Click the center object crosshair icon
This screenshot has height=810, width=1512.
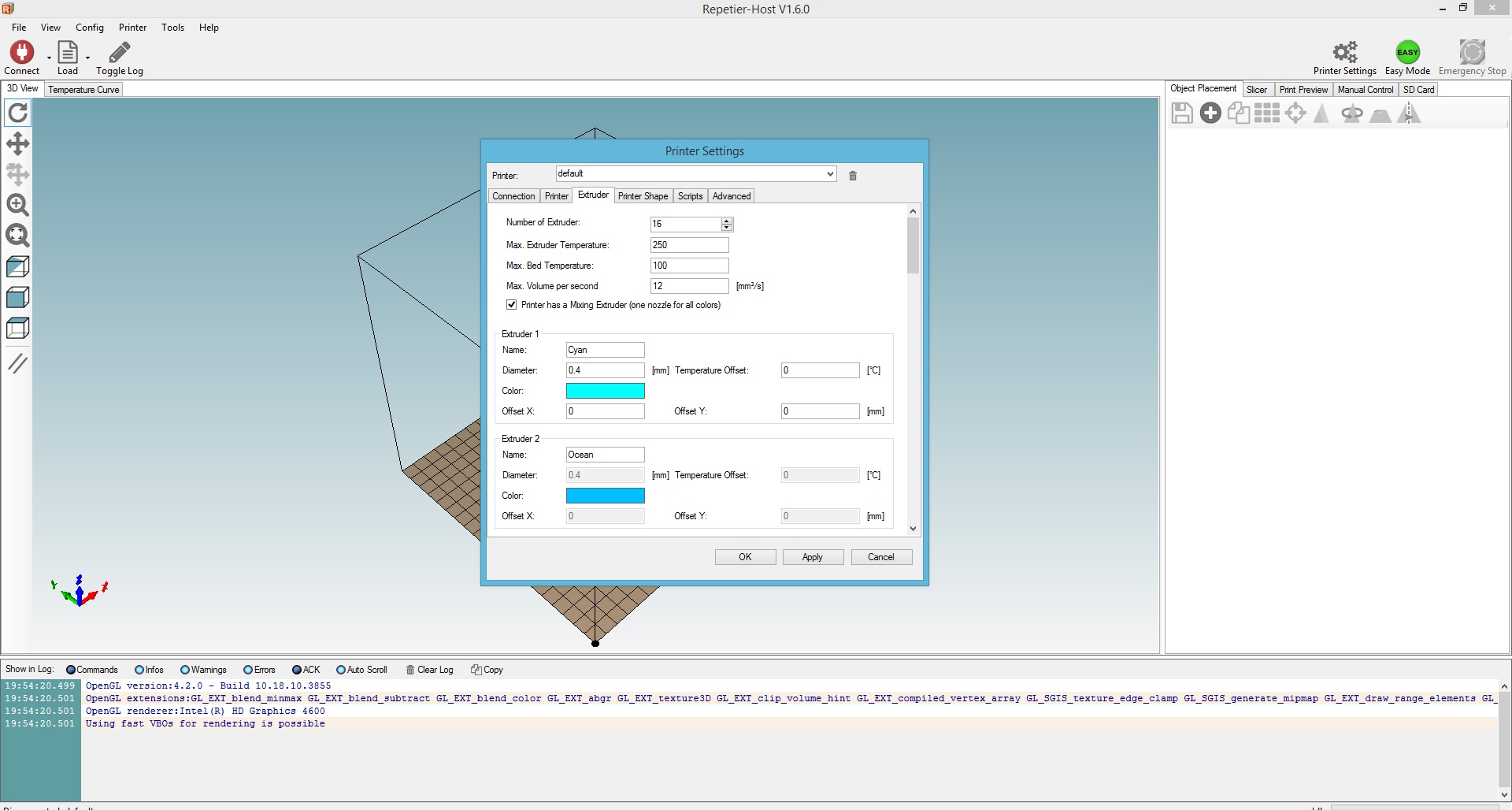[x=1295, y=113]
